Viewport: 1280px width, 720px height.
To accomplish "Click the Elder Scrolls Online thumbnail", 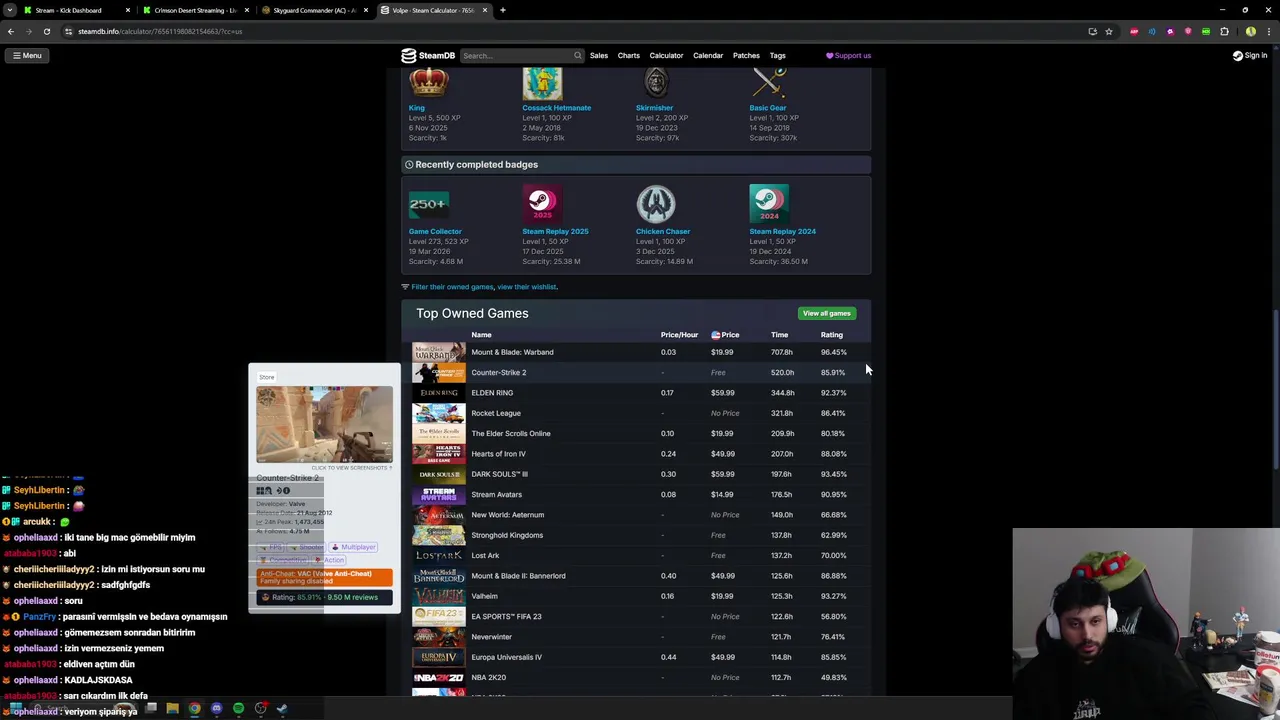I will coord(439,433).
